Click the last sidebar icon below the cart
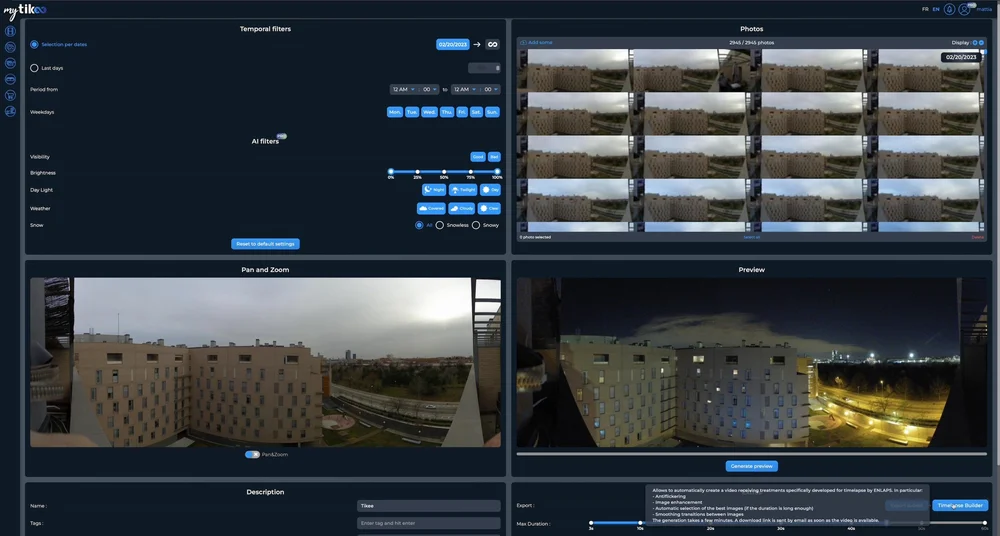This screenshot has height=536, width=1000. pyautogui.click(x=10, y=111)
